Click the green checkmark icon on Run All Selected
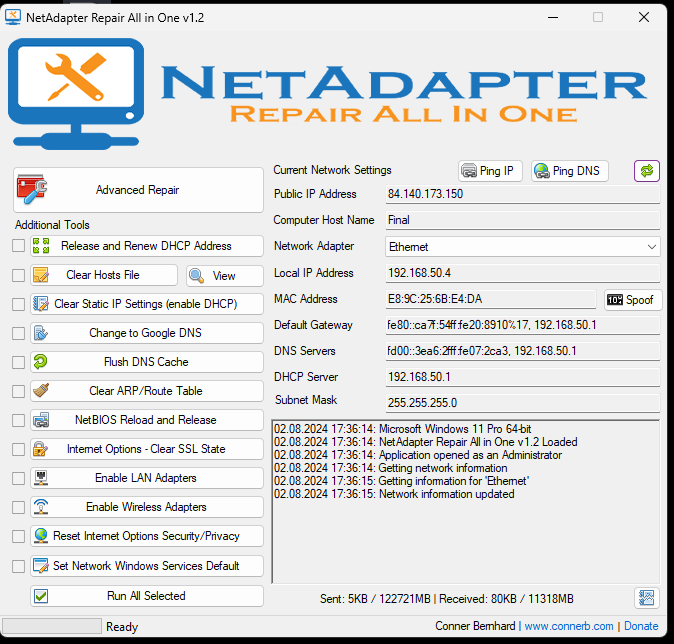 point(41,596)
